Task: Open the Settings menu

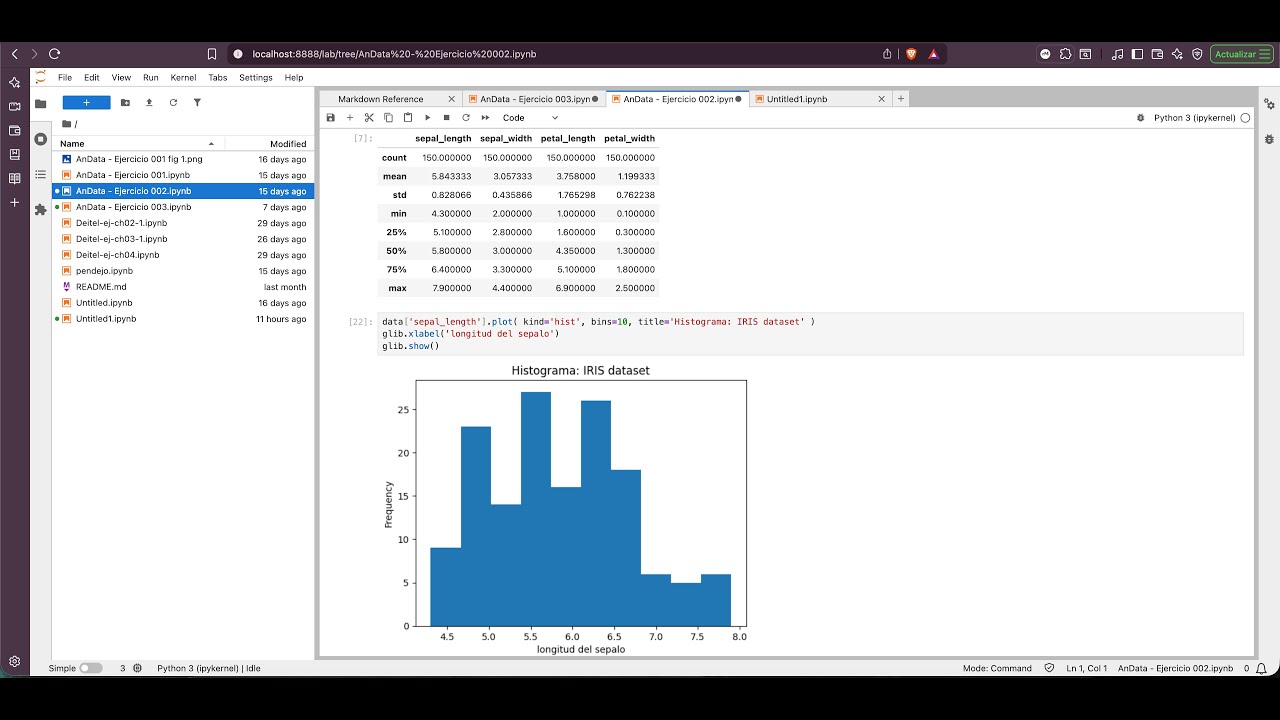Action: [256, 77]
